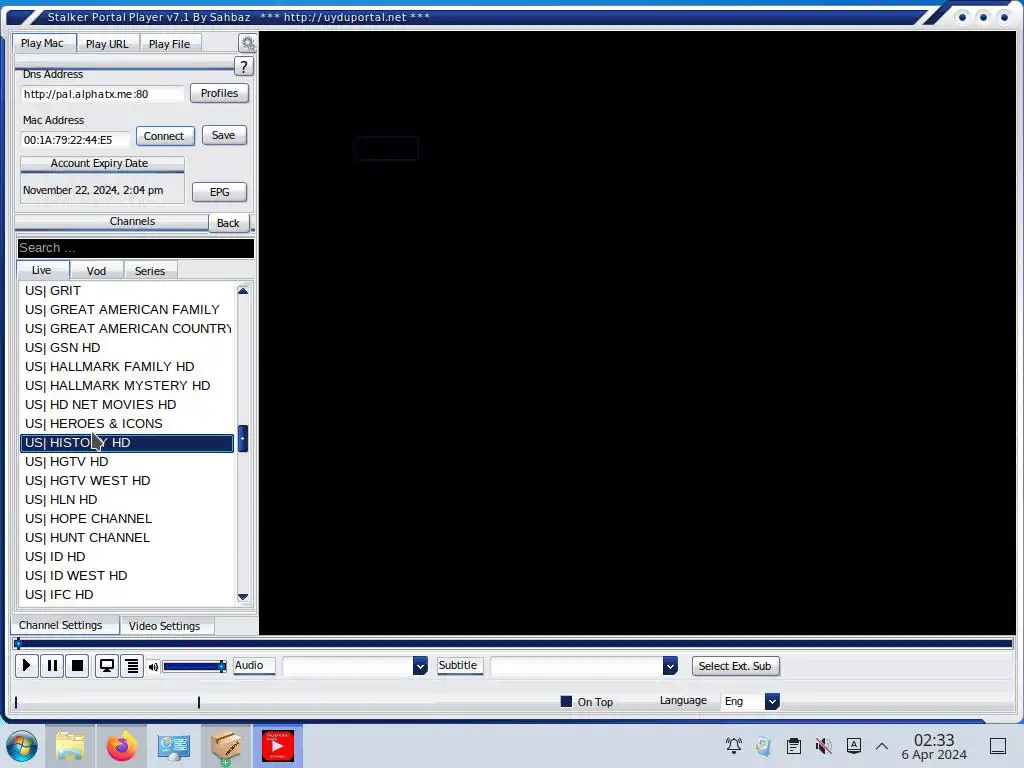Open the clipboard tray icon

point(793,745)
